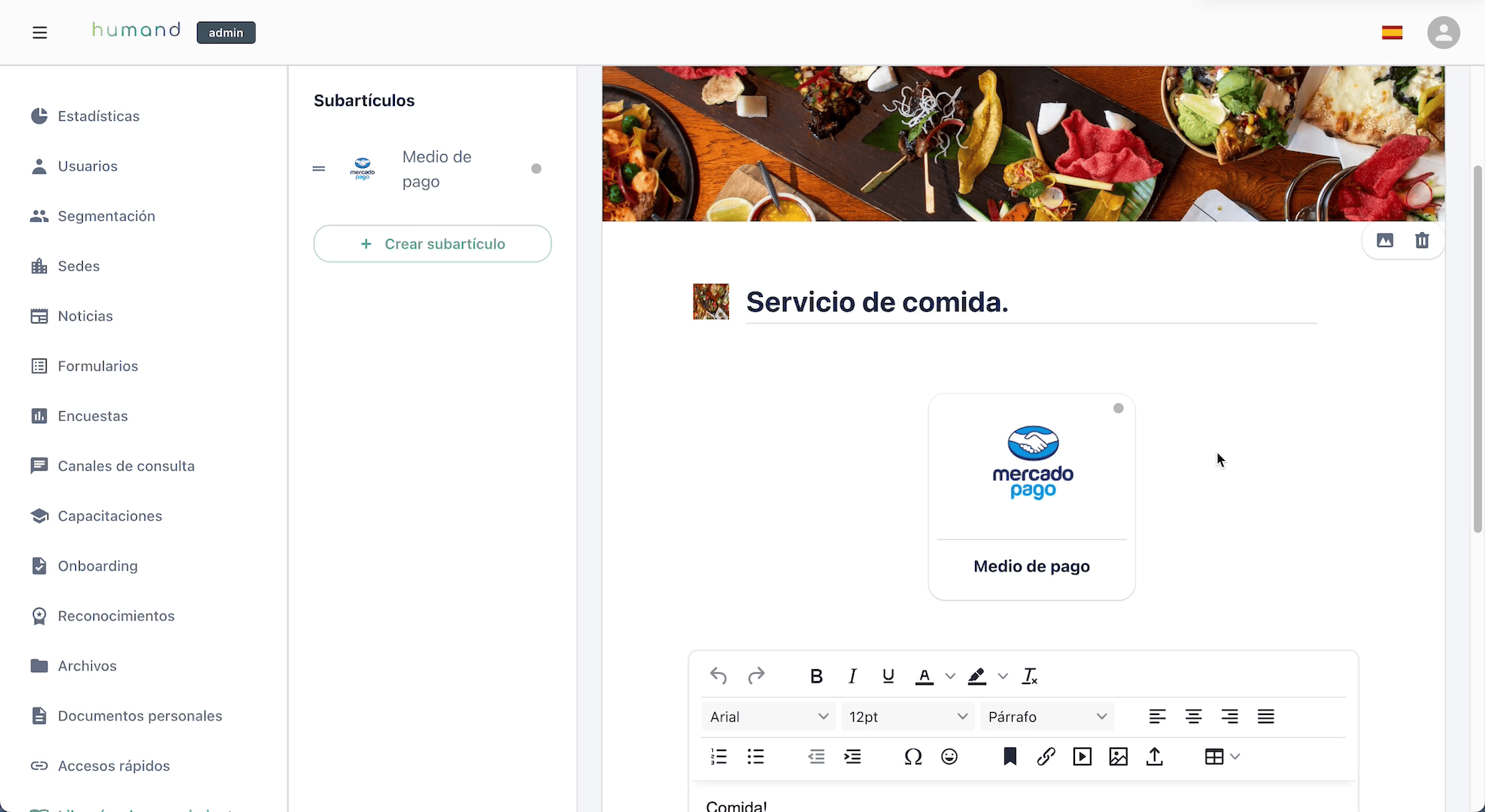This screenshot has width=1485, height=812.
Task: Insert an emoji using smiley icon
Action: click(949, 756)
